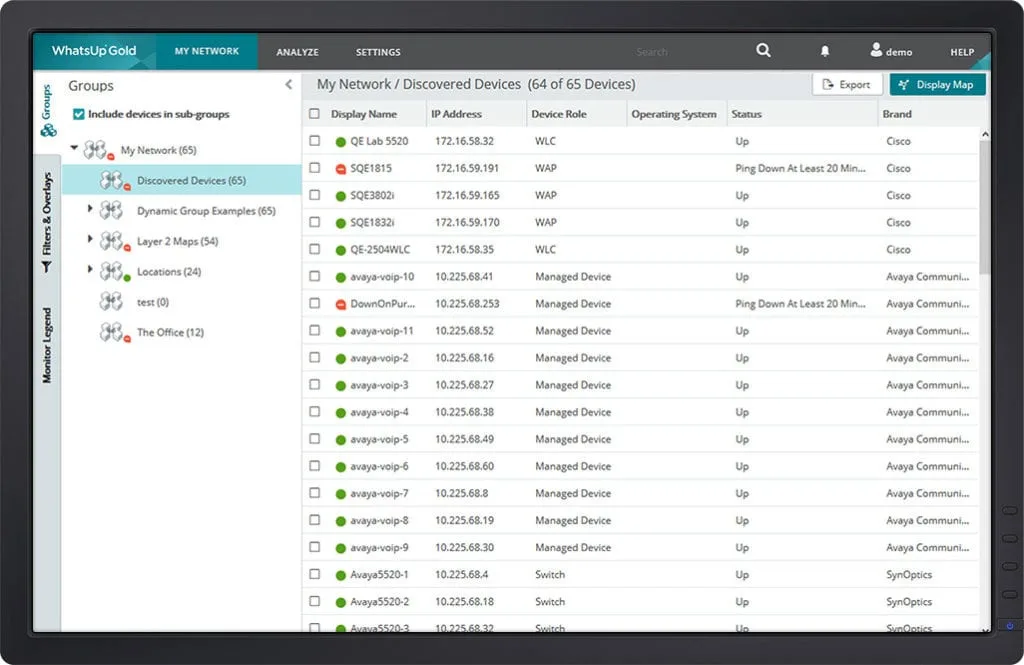Click the test group icon
This screenshot has width=1024, height=665.
pyautogui.click(x=111, y=301)
